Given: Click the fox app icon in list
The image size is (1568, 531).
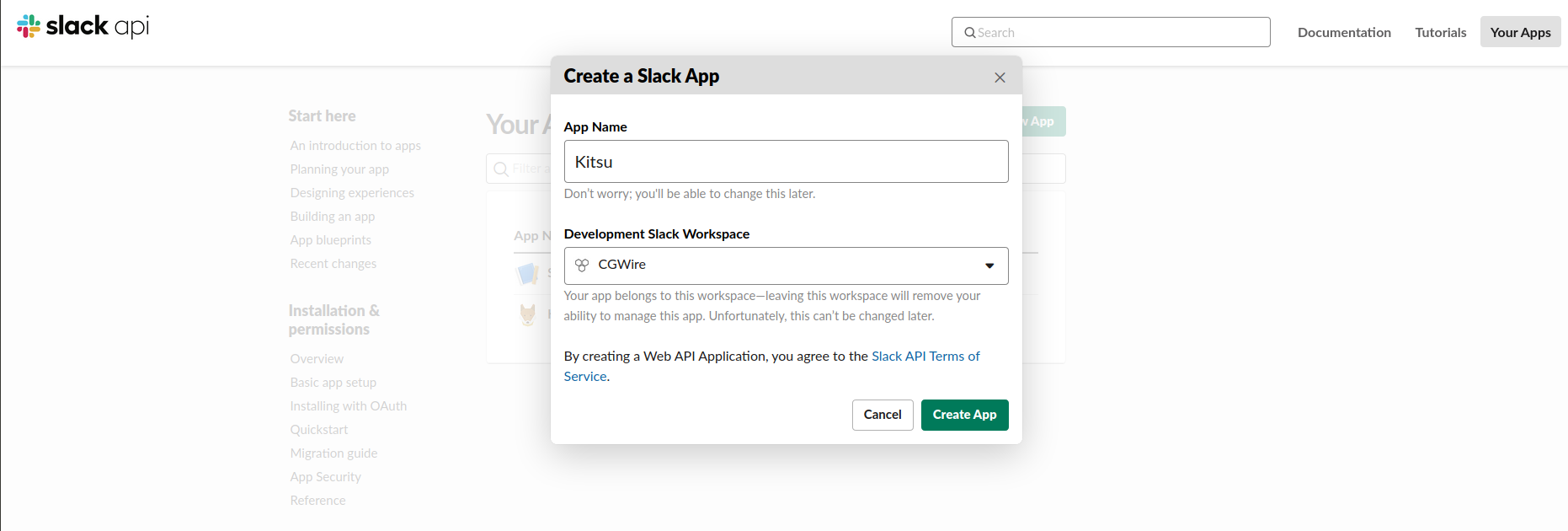Looking at the screenshot, I should tap(528, 314).
